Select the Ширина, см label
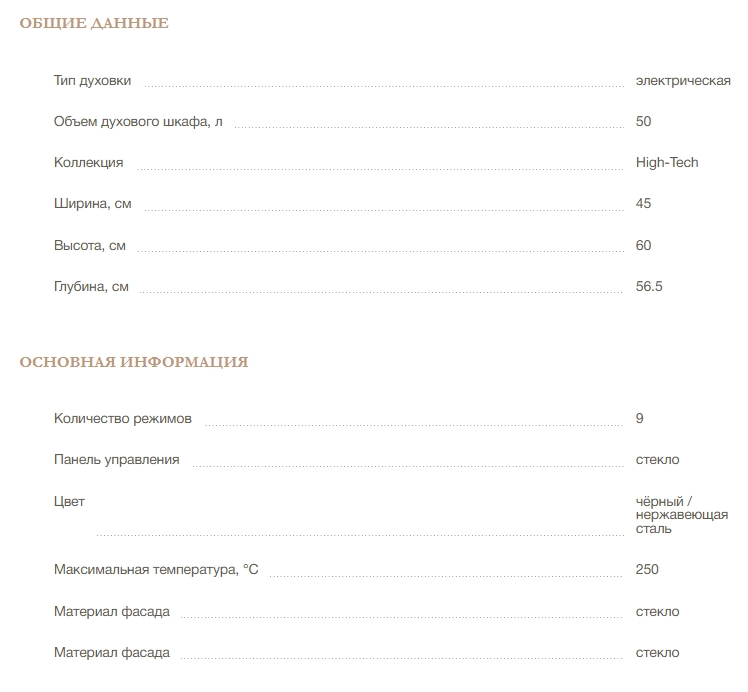Image resolution: width=748 pixels, height=692 pixels. tap(93, 204)
